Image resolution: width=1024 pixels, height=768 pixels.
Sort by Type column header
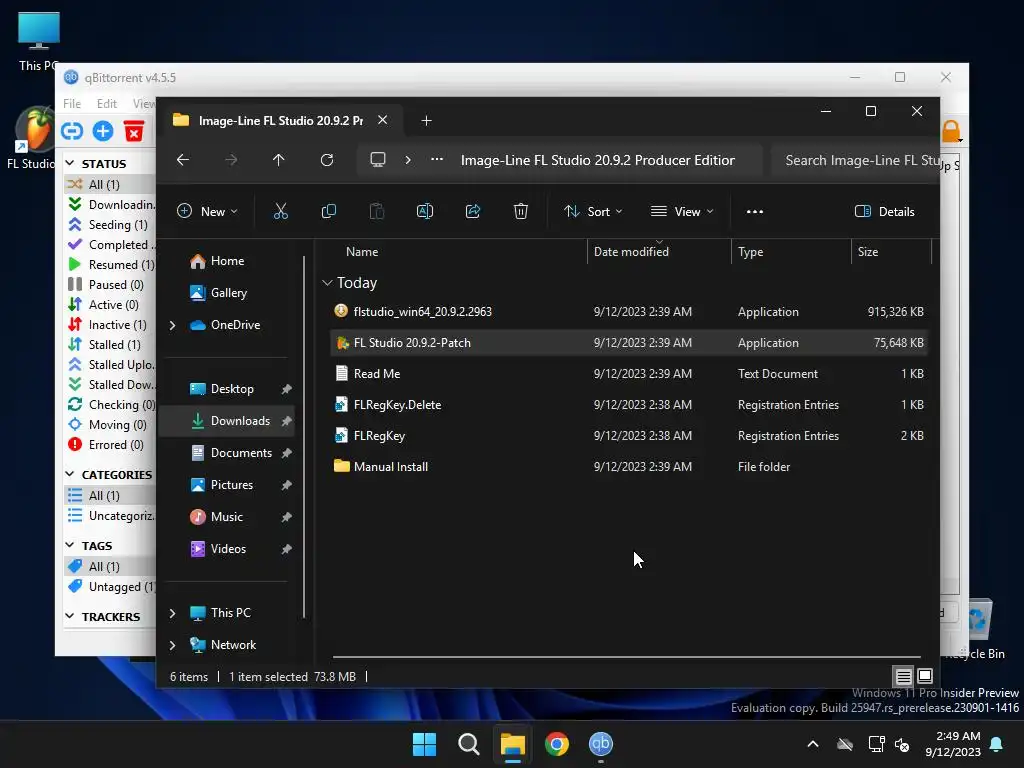(791, 251)
